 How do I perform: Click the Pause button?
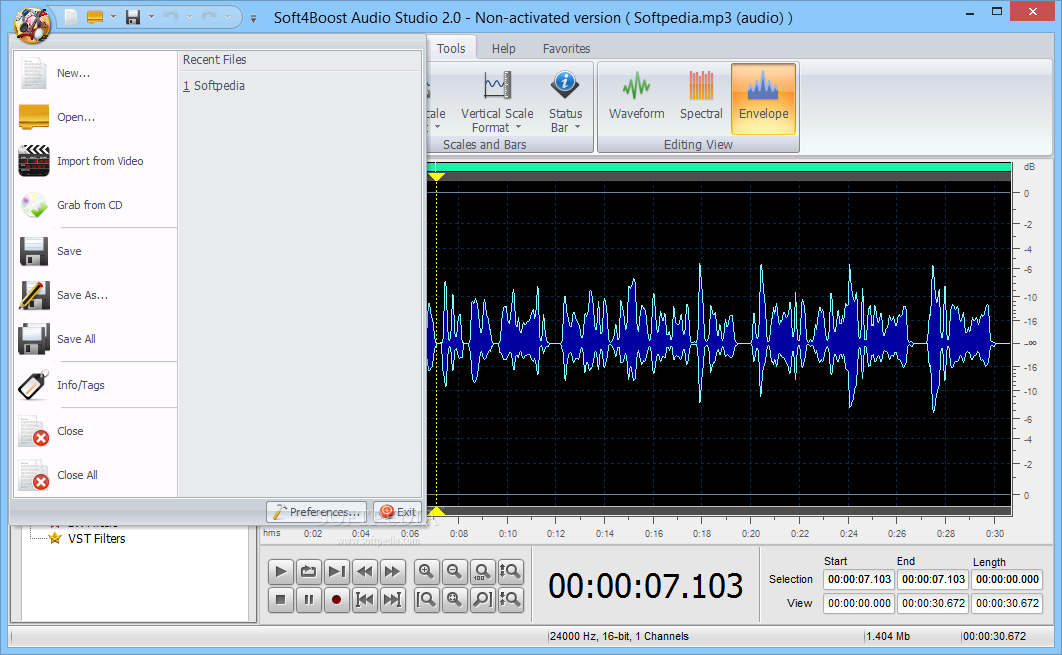(308, 600)
